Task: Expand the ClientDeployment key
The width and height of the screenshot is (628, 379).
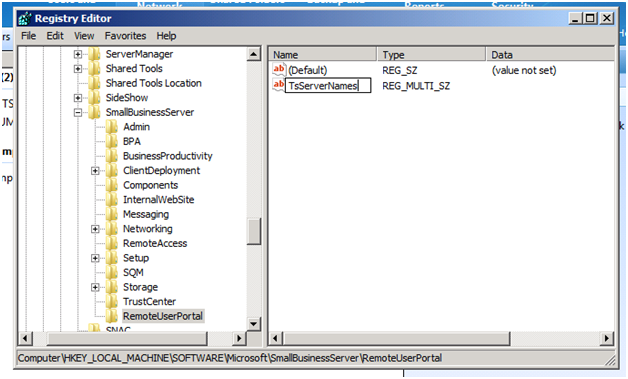Action: [95, 171]
